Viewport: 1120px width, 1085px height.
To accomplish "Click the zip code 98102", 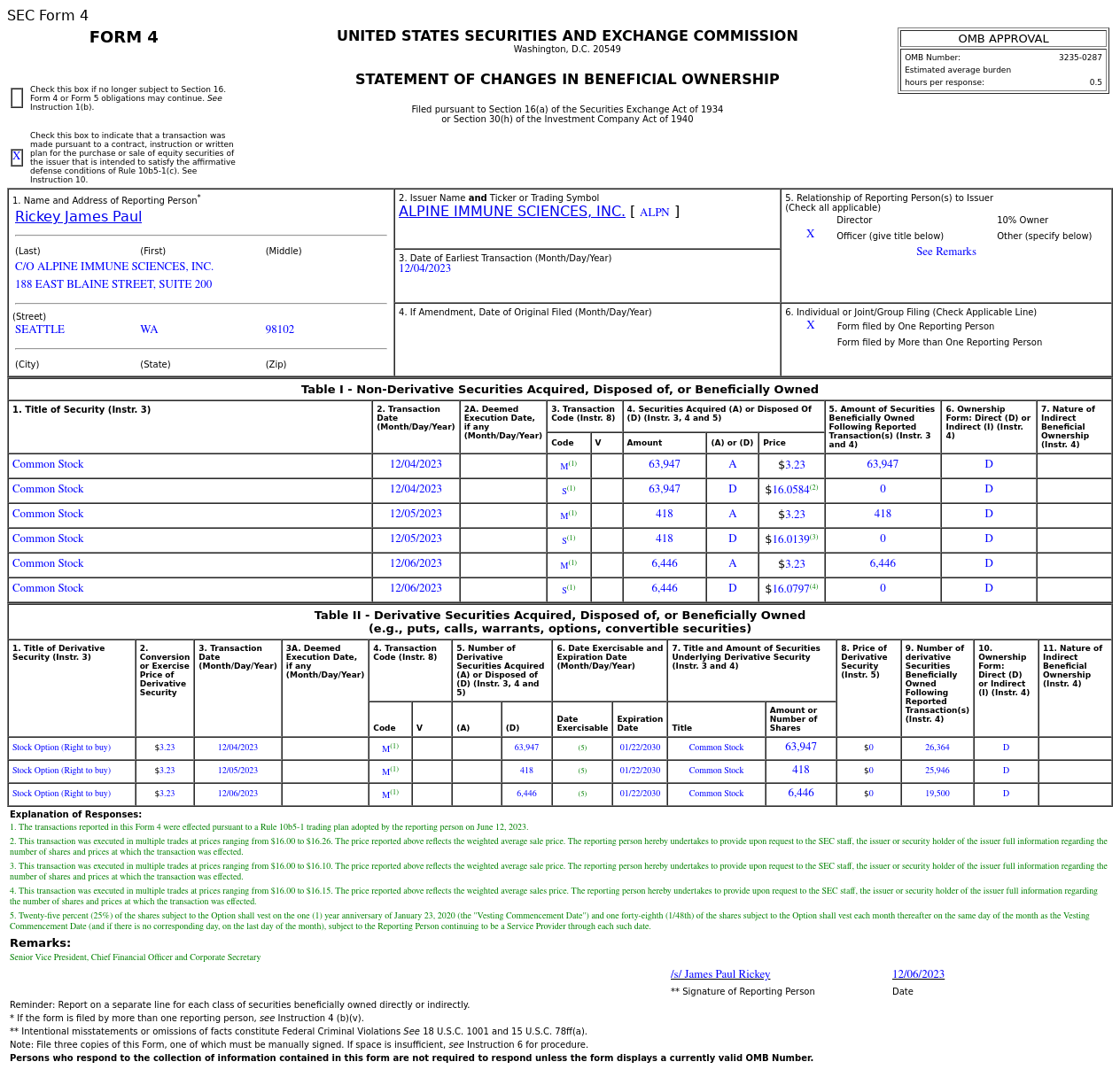I will tap(279, 329).
